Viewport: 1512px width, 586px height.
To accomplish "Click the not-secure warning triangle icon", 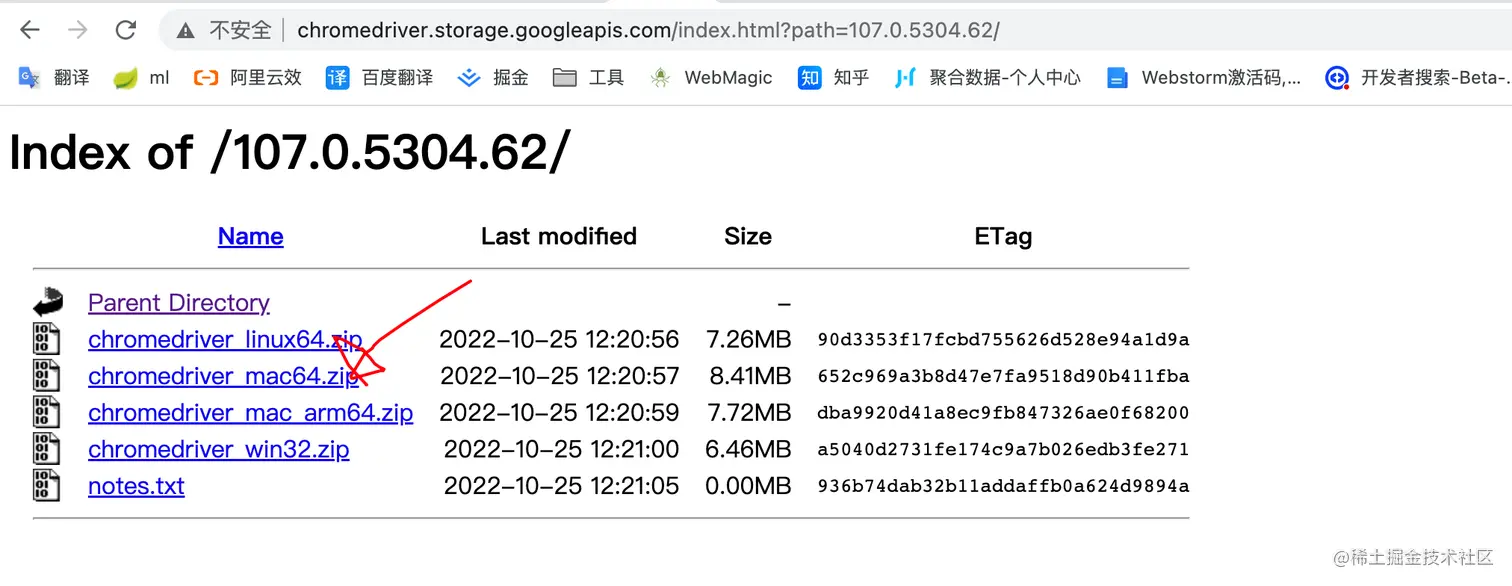I will coord(185,31).
